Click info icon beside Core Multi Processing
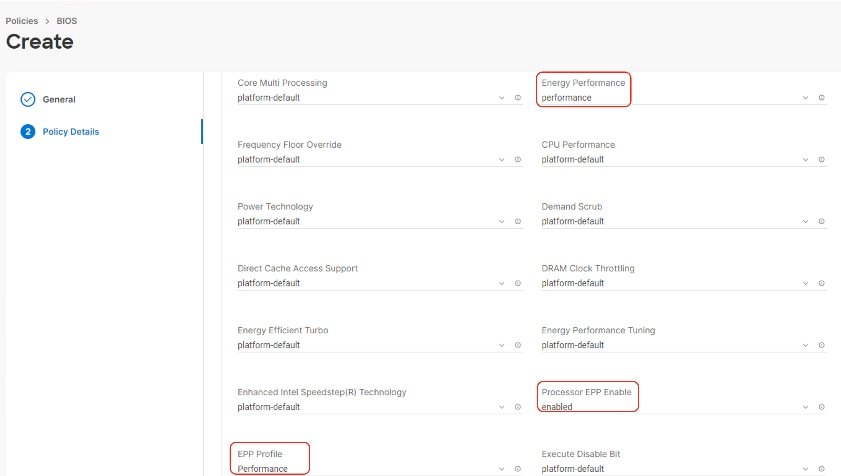Screen dimensions: 841x476 pos(518,98)
